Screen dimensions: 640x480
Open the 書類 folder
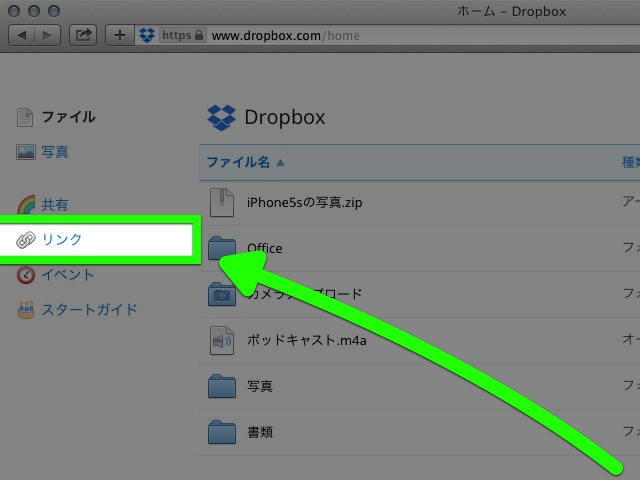(260, 432)
